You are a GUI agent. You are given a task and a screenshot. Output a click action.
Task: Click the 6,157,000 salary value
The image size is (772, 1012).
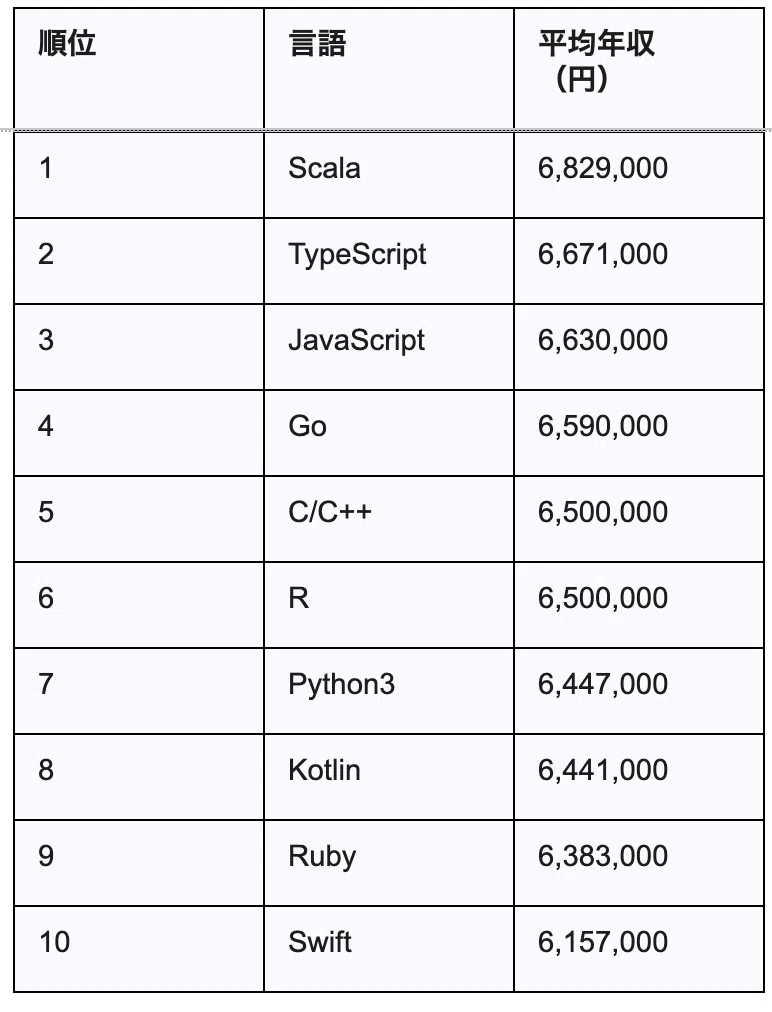603,942
